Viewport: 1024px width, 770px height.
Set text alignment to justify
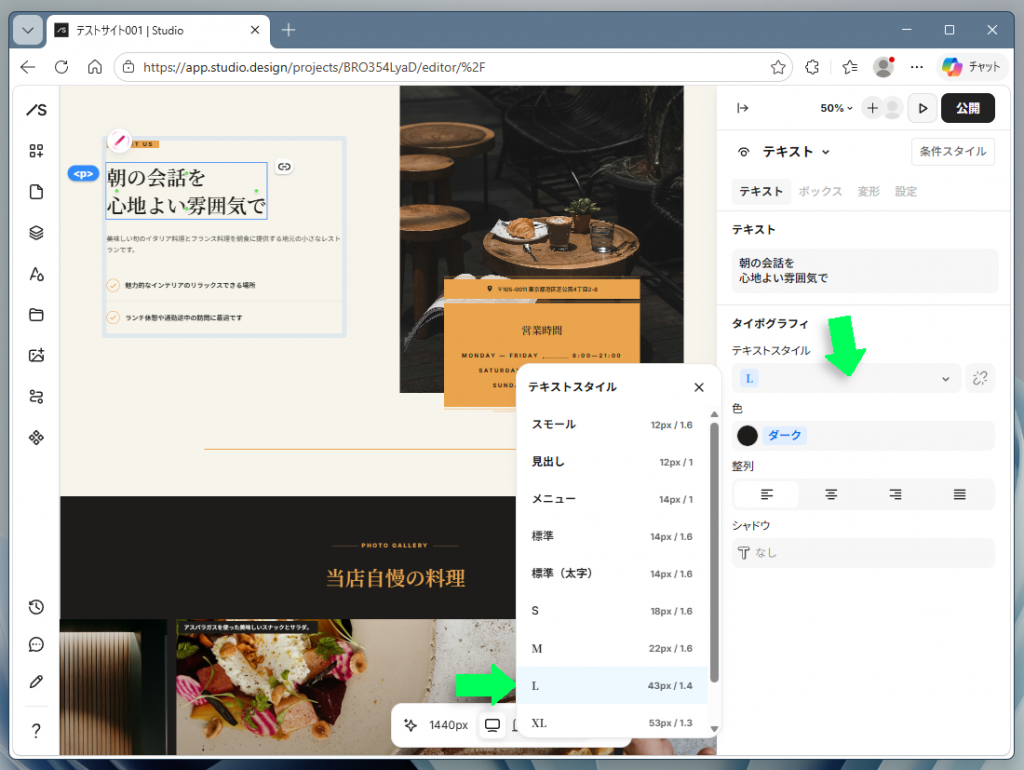pos(959,494)
